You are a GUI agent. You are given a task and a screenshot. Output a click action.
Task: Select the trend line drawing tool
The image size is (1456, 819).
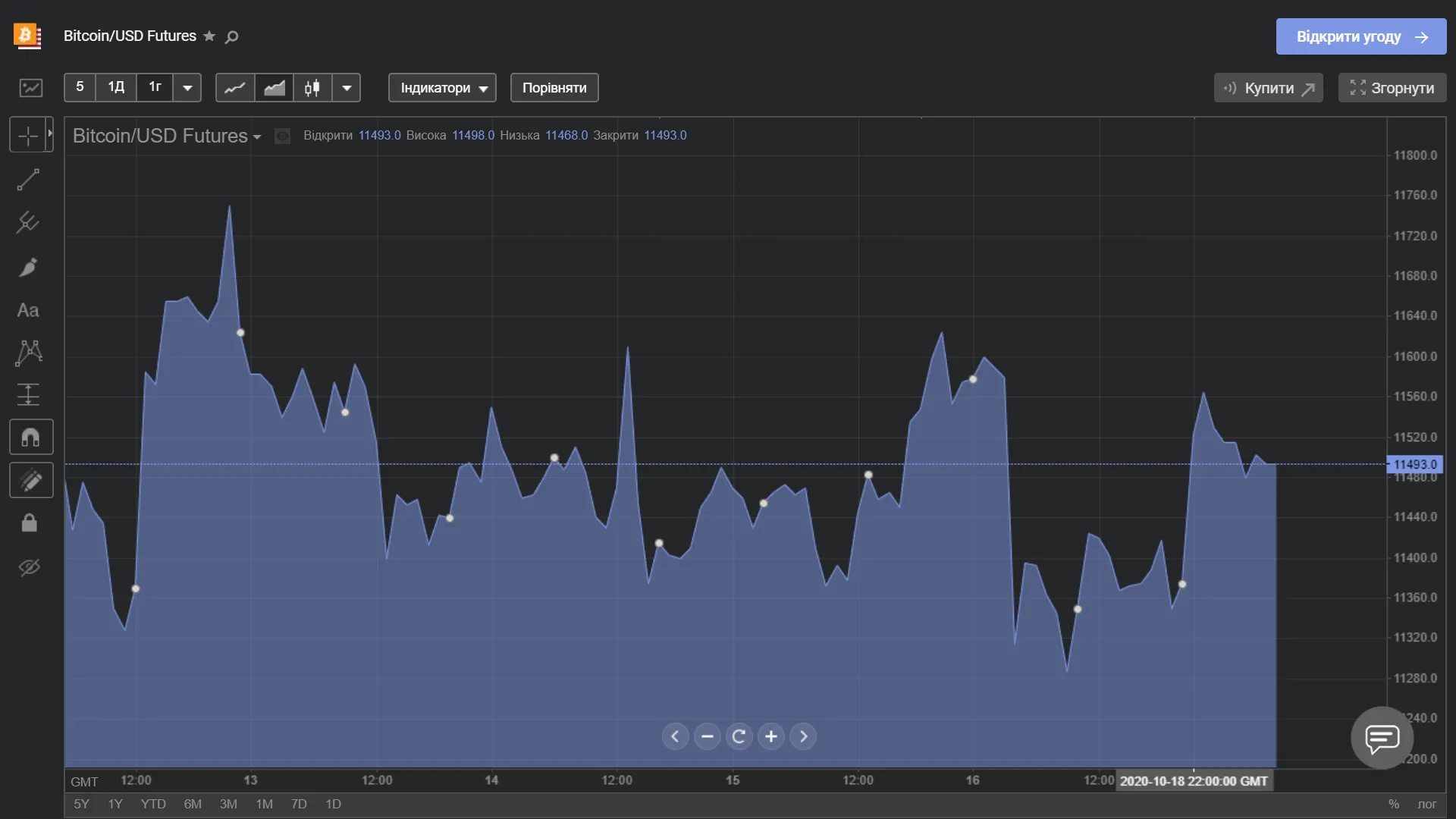coord(29,180)
